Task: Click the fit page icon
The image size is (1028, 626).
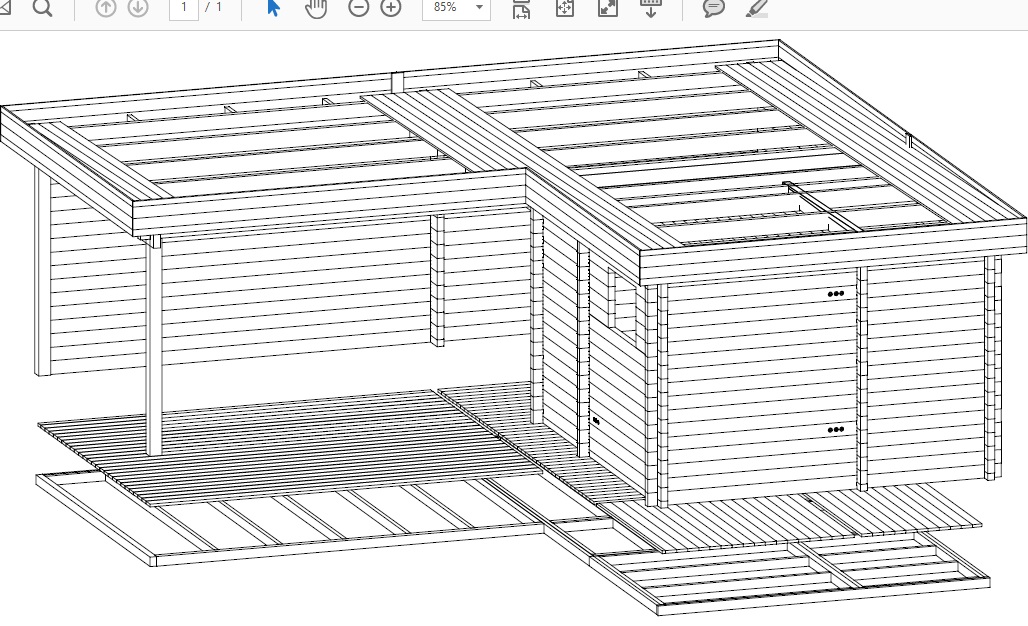Action: coord(564,8)
